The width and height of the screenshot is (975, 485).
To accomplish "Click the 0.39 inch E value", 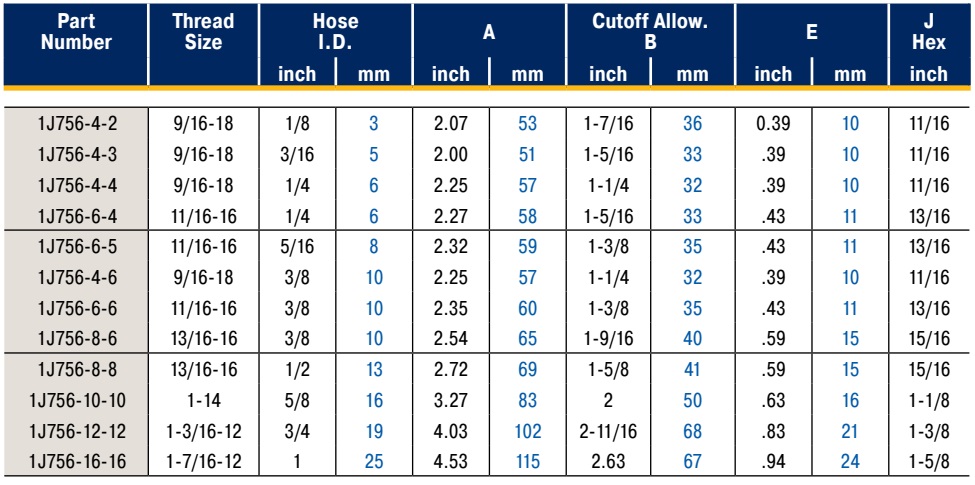I will click(x=773, y=124).
